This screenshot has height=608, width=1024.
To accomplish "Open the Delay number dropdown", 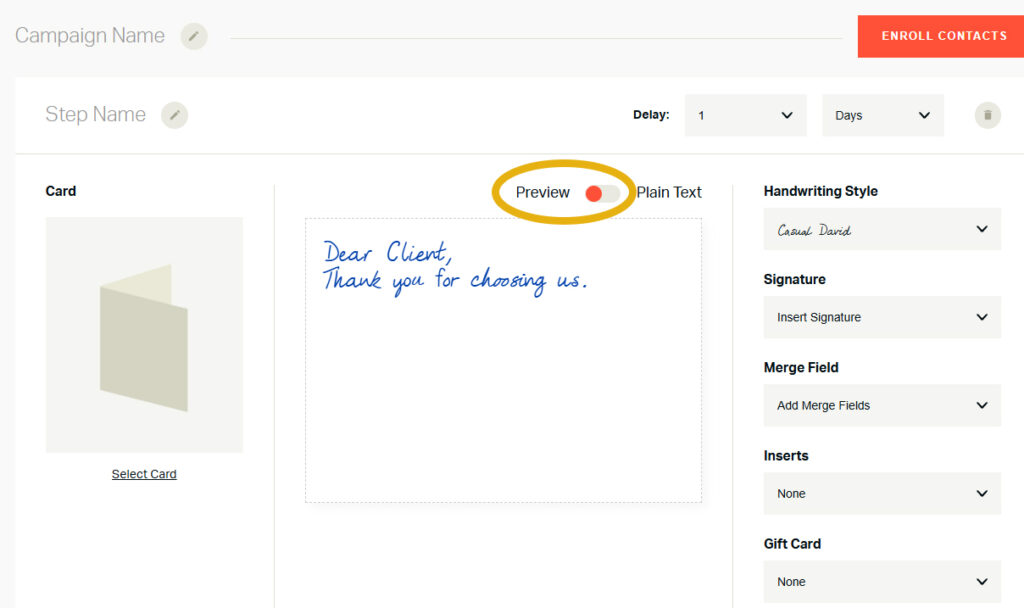I will pyautogui.click(x=745, y=115).
